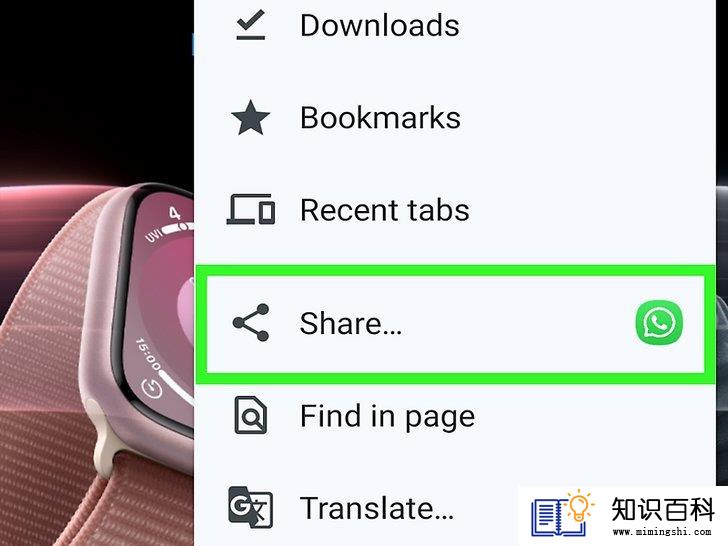Select Recent tabs from the menu
Image resolution: width=728 pixels, height=546 pixels.
pyautogui.click(x=455, y=210)
